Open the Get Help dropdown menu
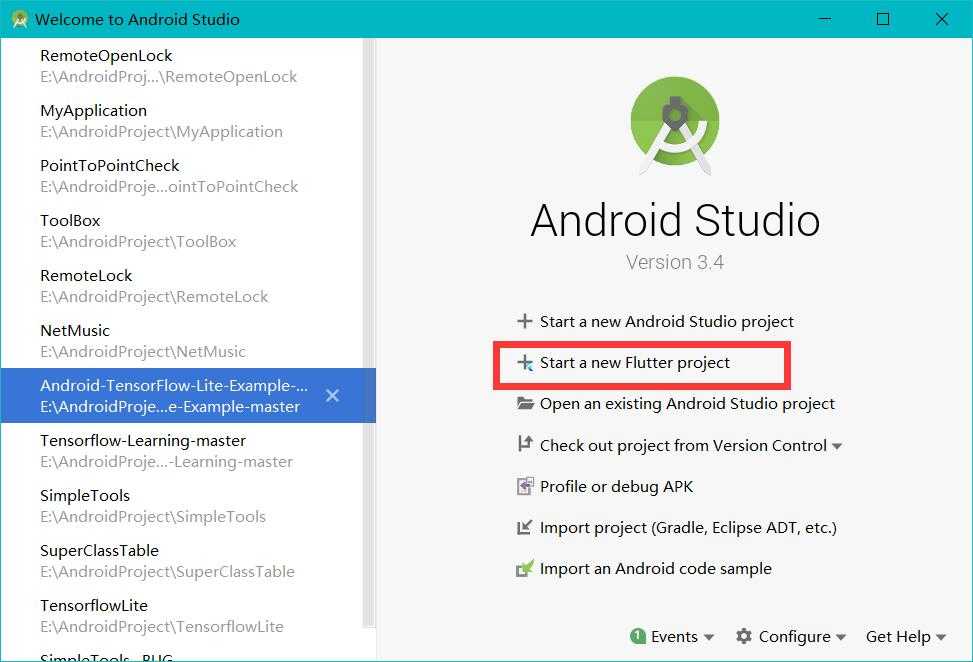The height and width of the screenshot is (662, 973). coord(905,637)
